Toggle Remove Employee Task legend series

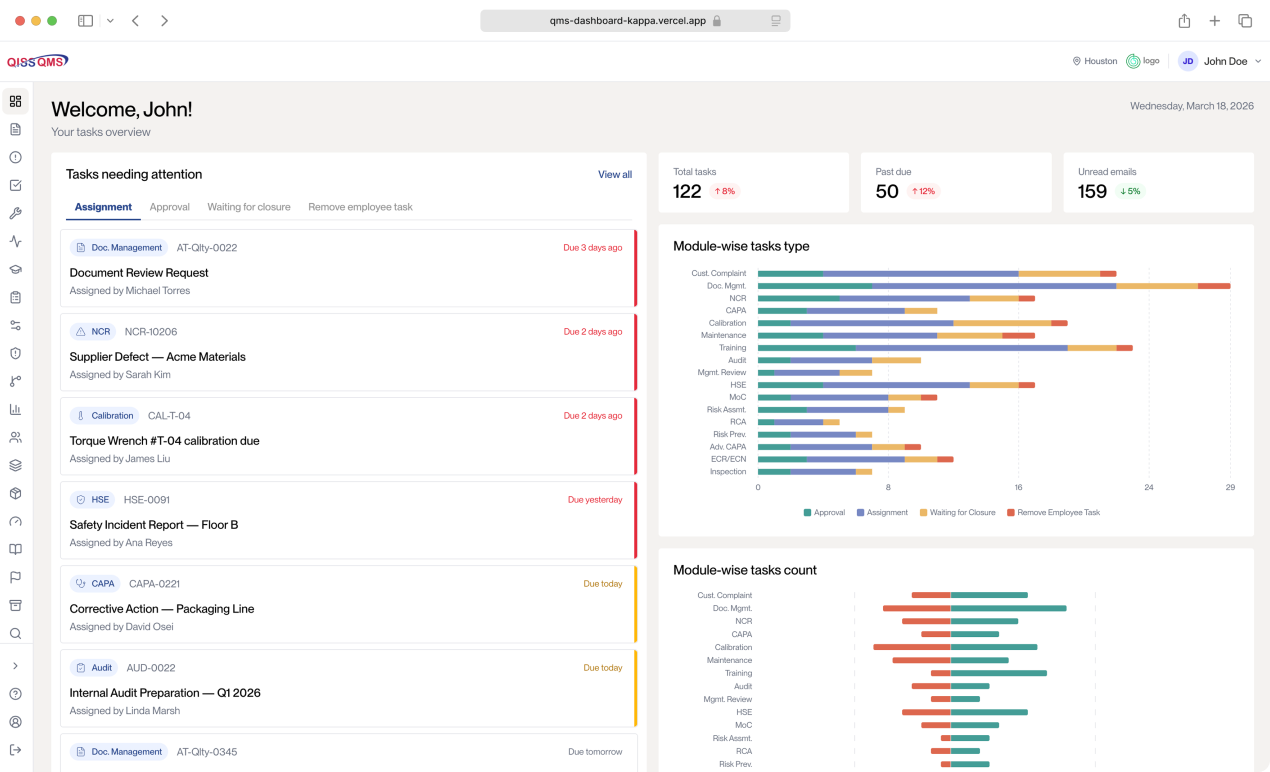(x=1053, y=512)
